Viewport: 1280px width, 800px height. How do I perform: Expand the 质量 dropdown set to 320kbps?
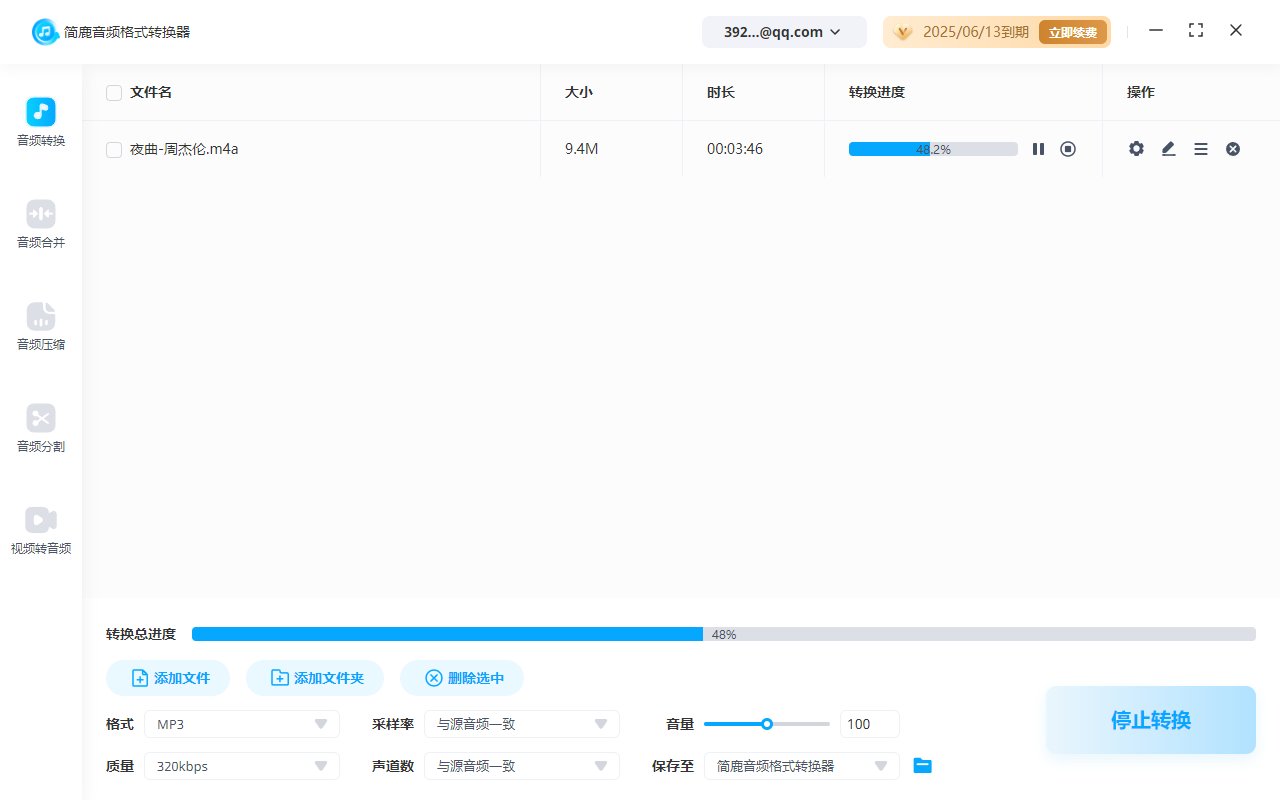click(241, 765)
